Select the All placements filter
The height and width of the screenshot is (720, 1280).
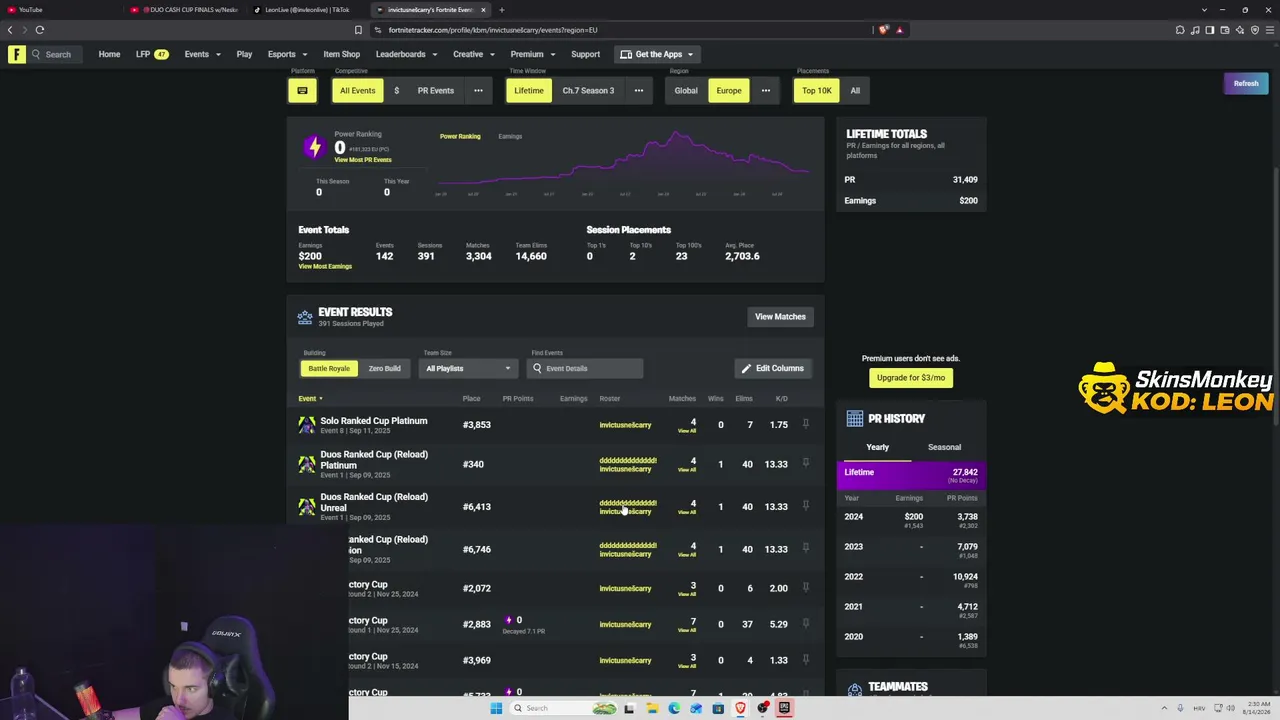coord(855,90)
